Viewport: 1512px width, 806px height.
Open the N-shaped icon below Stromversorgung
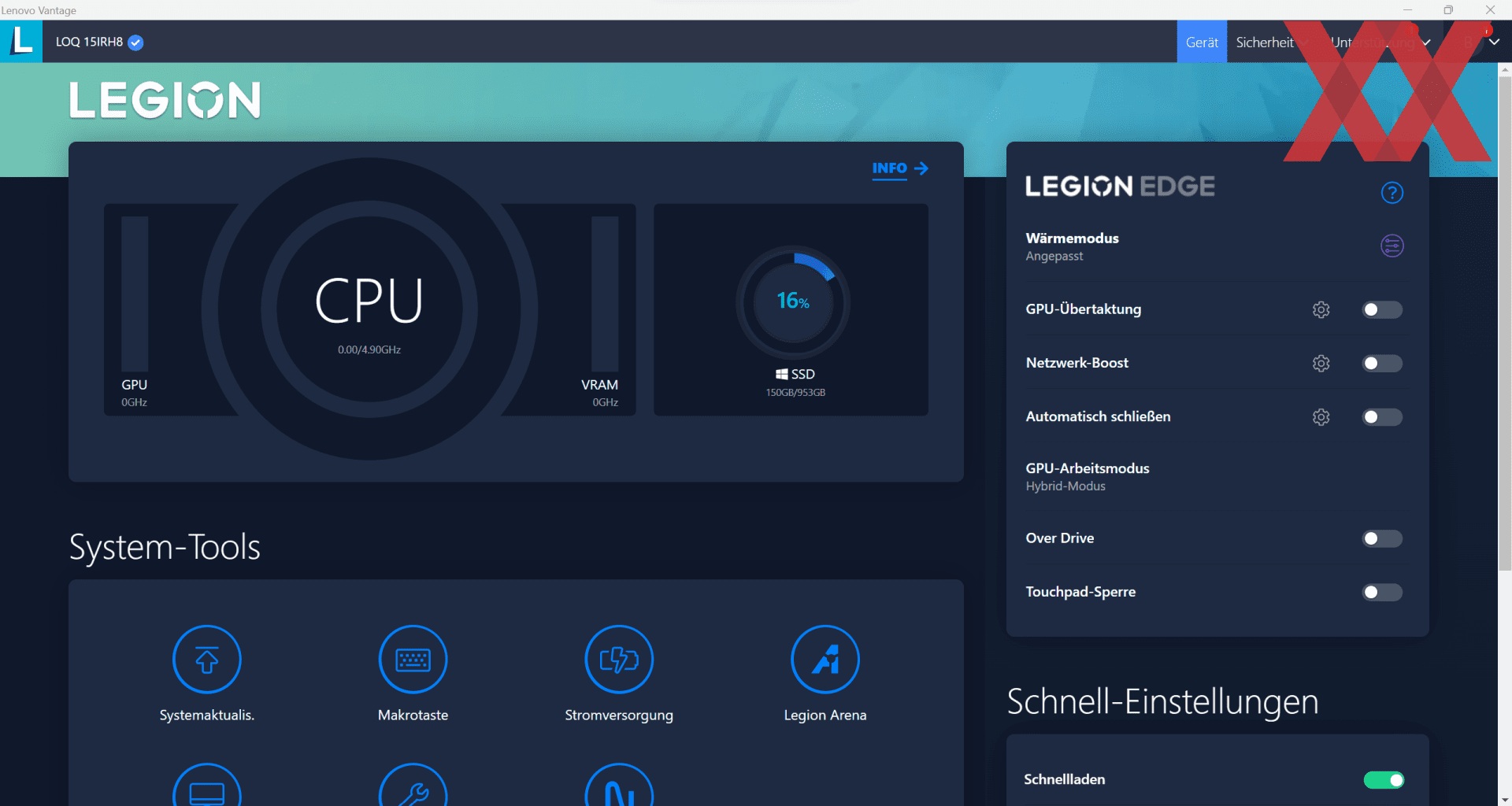coord(619,785)
